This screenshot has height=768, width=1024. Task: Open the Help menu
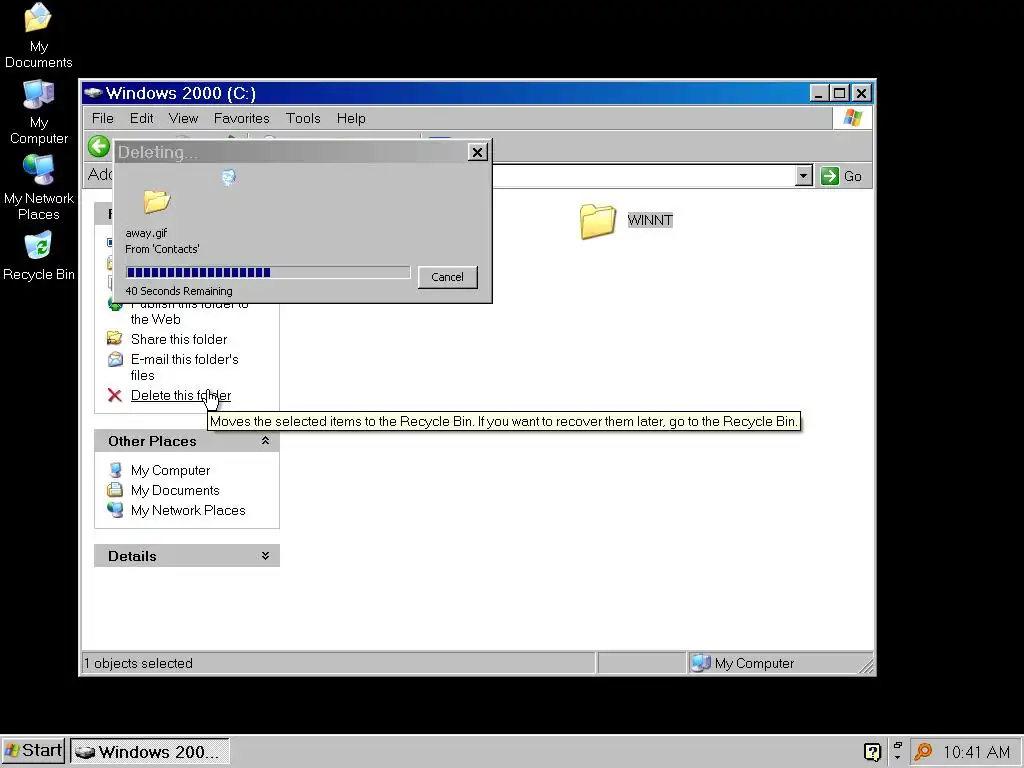pos(351,118)
